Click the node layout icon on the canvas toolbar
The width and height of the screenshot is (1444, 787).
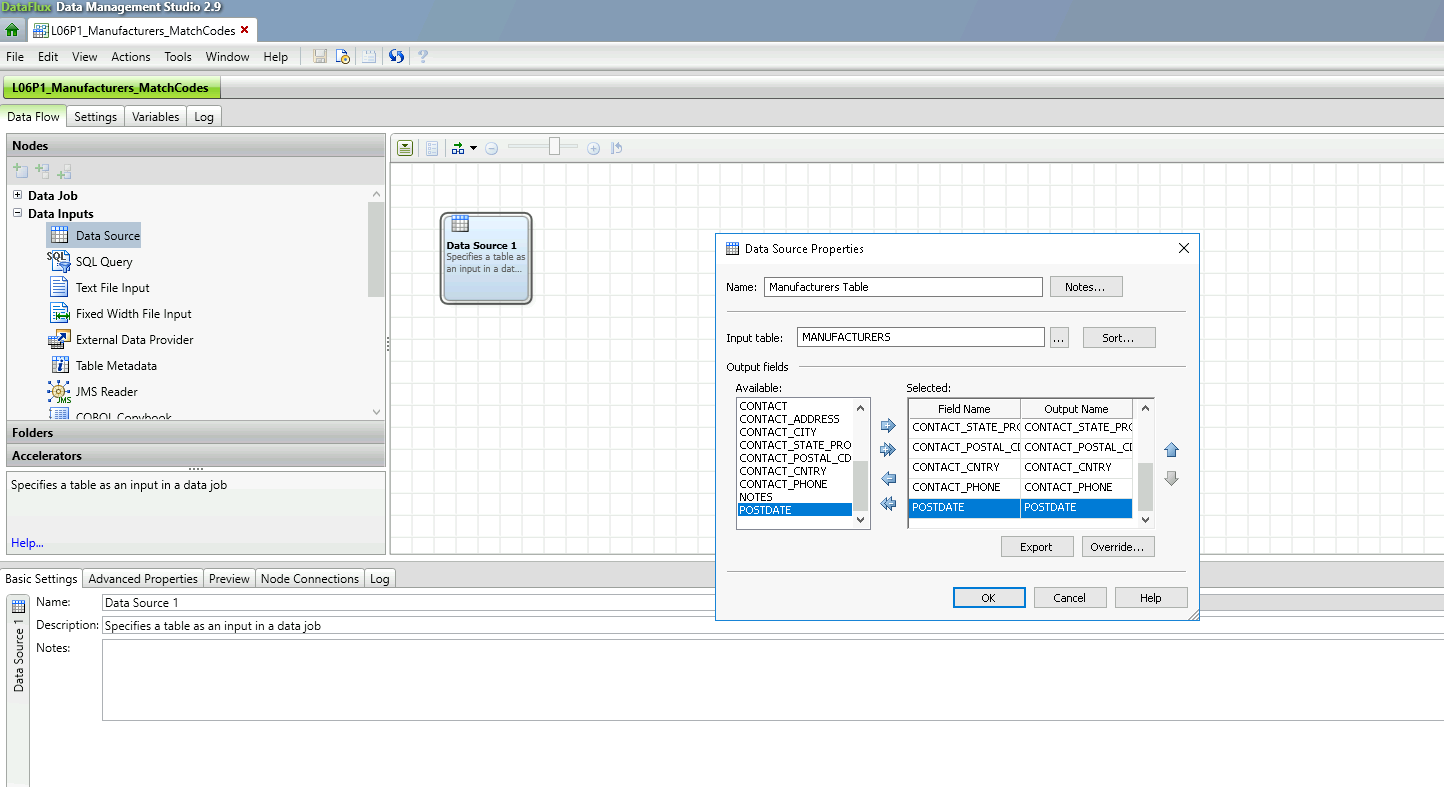tap(458, 148)
